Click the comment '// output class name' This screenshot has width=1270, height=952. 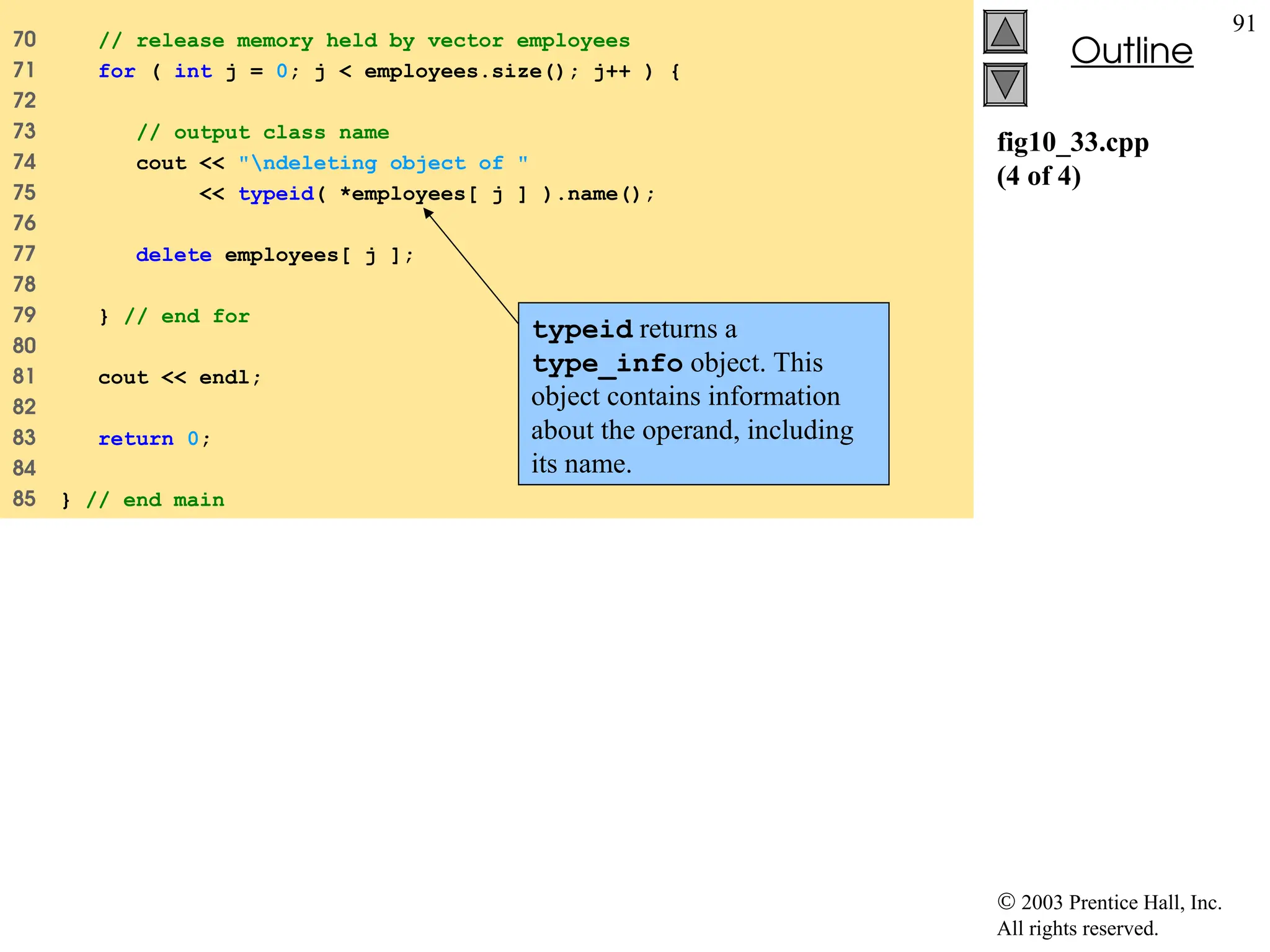(263, 133)
